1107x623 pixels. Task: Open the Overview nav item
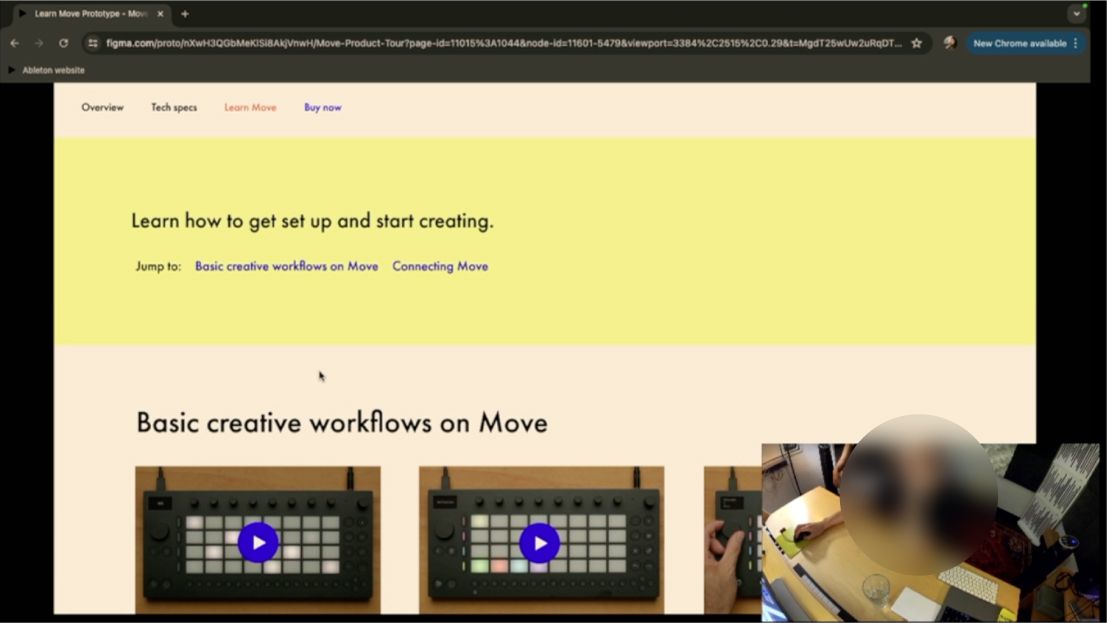(102, 107)
